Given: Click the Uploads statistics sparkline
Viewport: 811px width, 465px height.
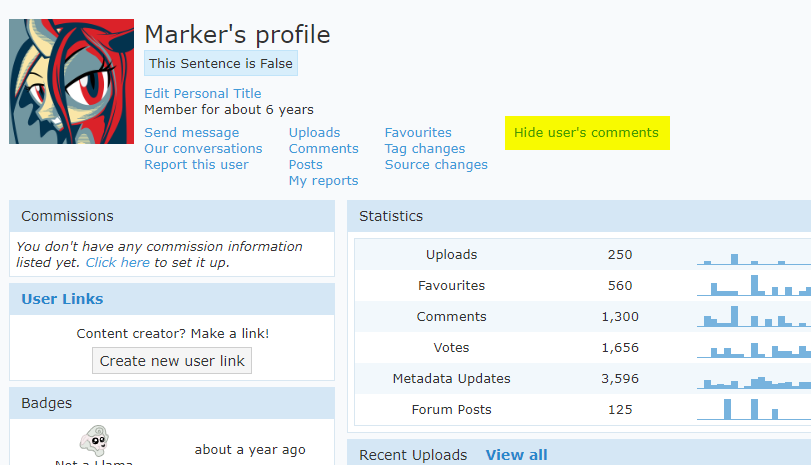Looking at the screenshot, I should point(754,258).
